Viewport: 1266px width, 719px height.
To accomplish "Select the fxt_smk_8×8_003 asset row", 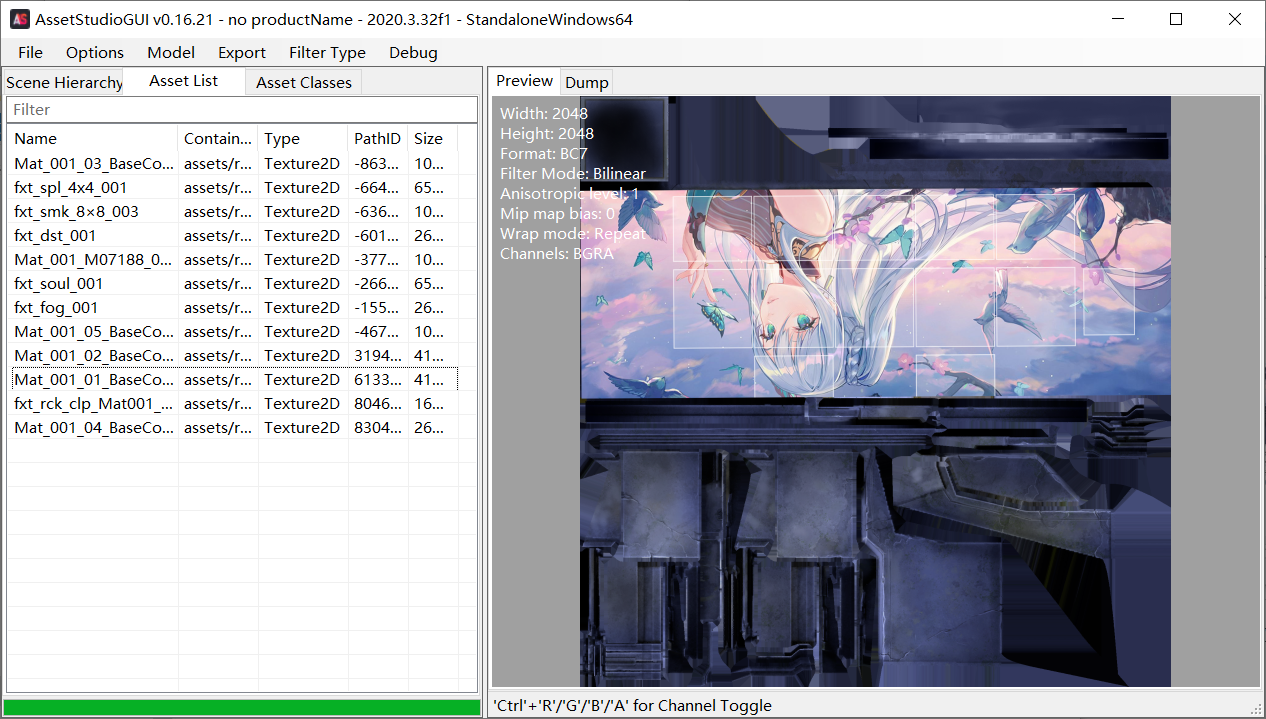I will (233, 211).
